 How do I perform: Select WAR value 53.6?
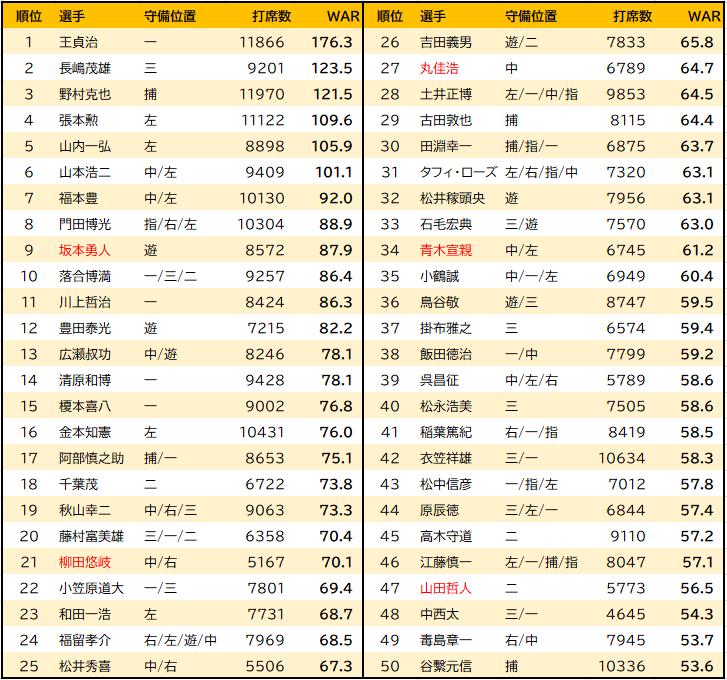[697, 665]
